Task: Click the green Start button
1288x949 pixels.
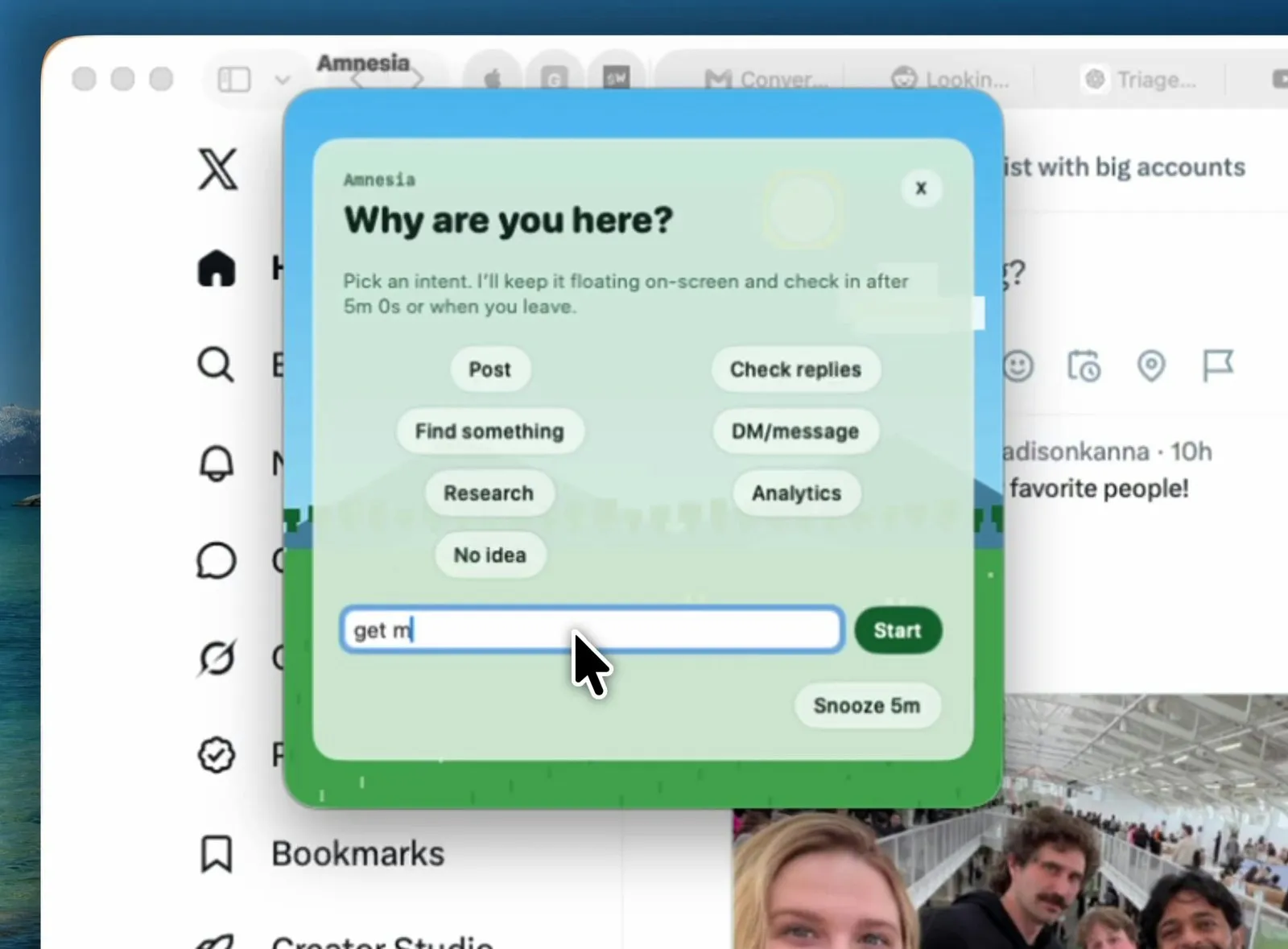Action: [898, 630]
